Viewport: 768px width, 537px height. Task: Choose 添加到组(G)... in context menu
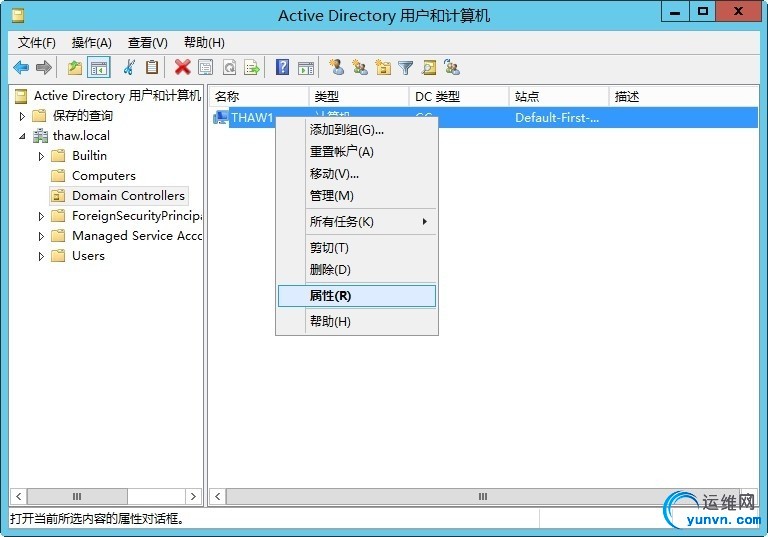tap(357, 130)
